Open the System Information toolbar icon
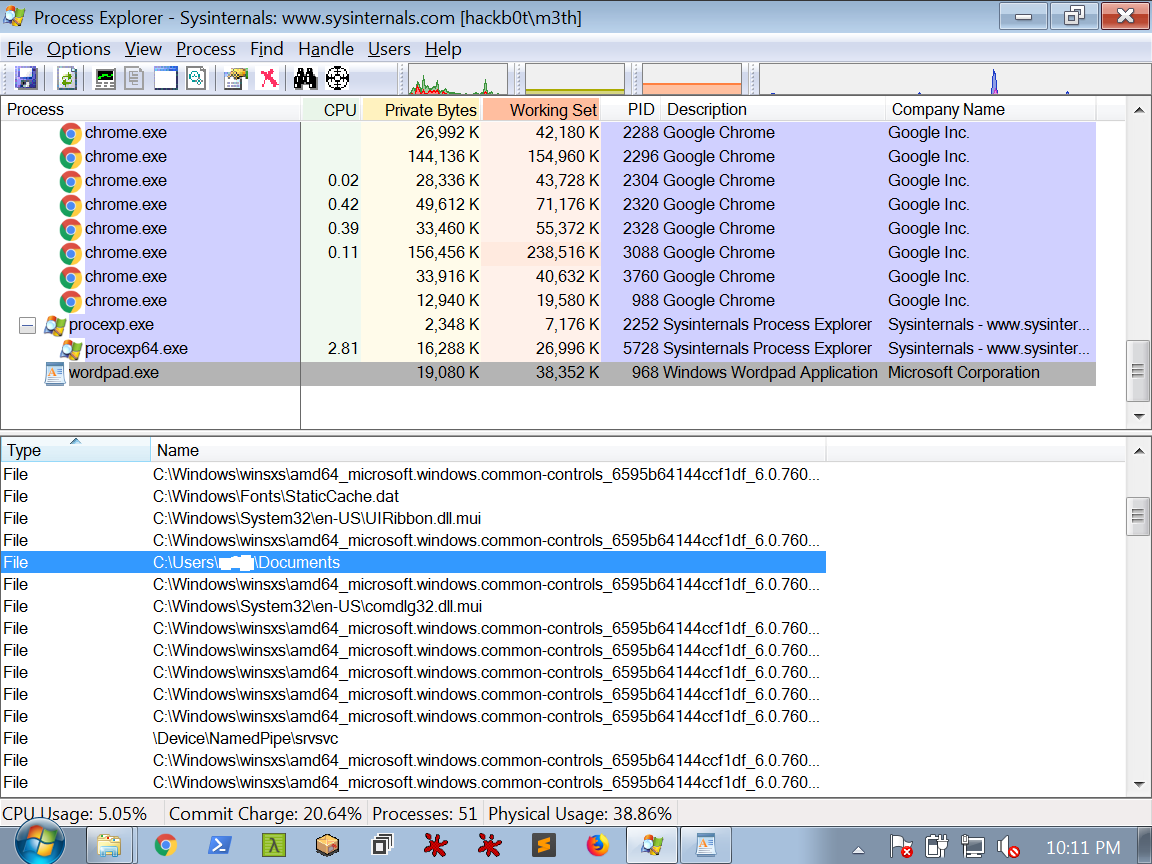1152x864 pixels. click(105, 79)
